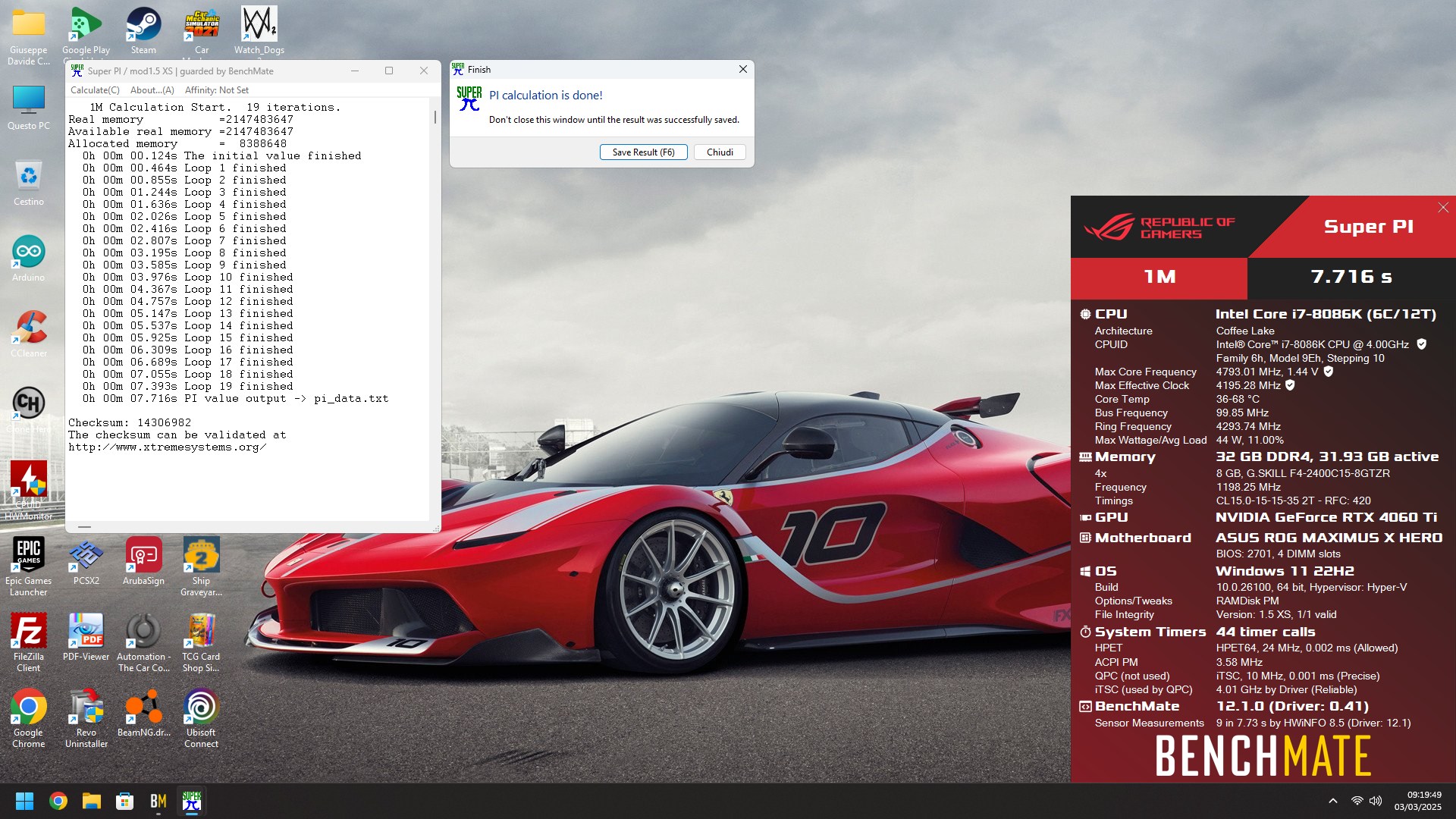Open the About...(A) menu in Super PI
Screen dimensions: 1456x819
coord(152,90)
